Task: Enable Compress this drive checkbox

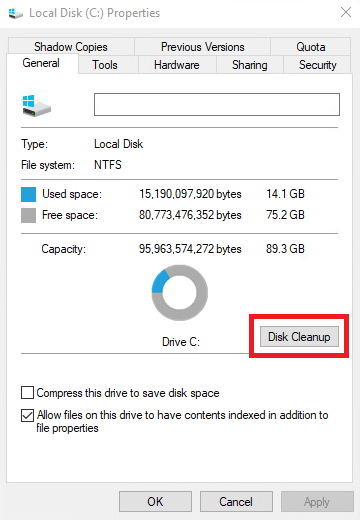Action: point(27,393)
